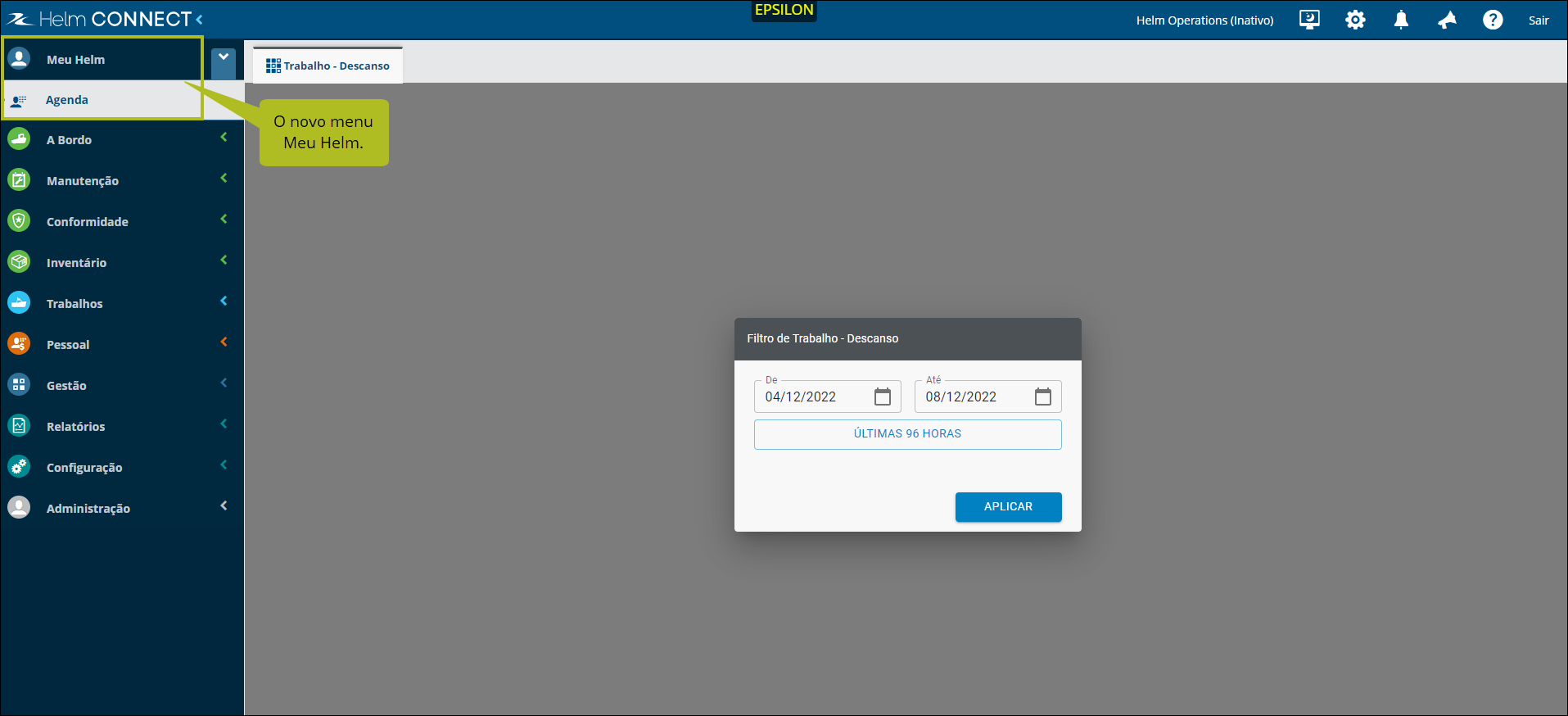This screenshot has height=716, width=1568.
Task: Select the Trabalho - Descanso tab
Action: pyautogui.click(x=328, y=66)
